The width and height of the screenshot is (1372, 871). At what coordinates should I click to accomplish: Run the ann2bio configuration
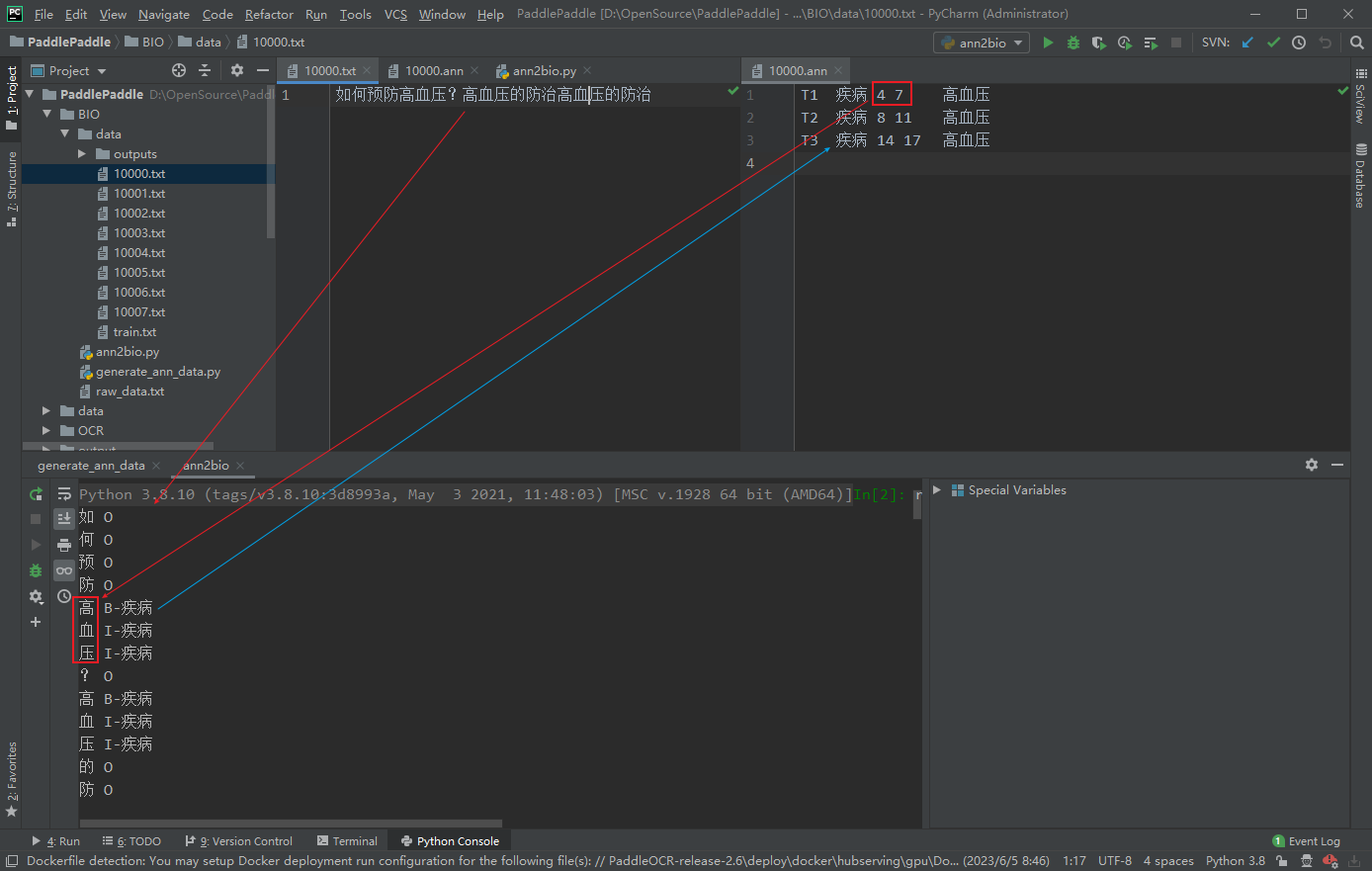pyautogui.click(x=1049, y=43)
